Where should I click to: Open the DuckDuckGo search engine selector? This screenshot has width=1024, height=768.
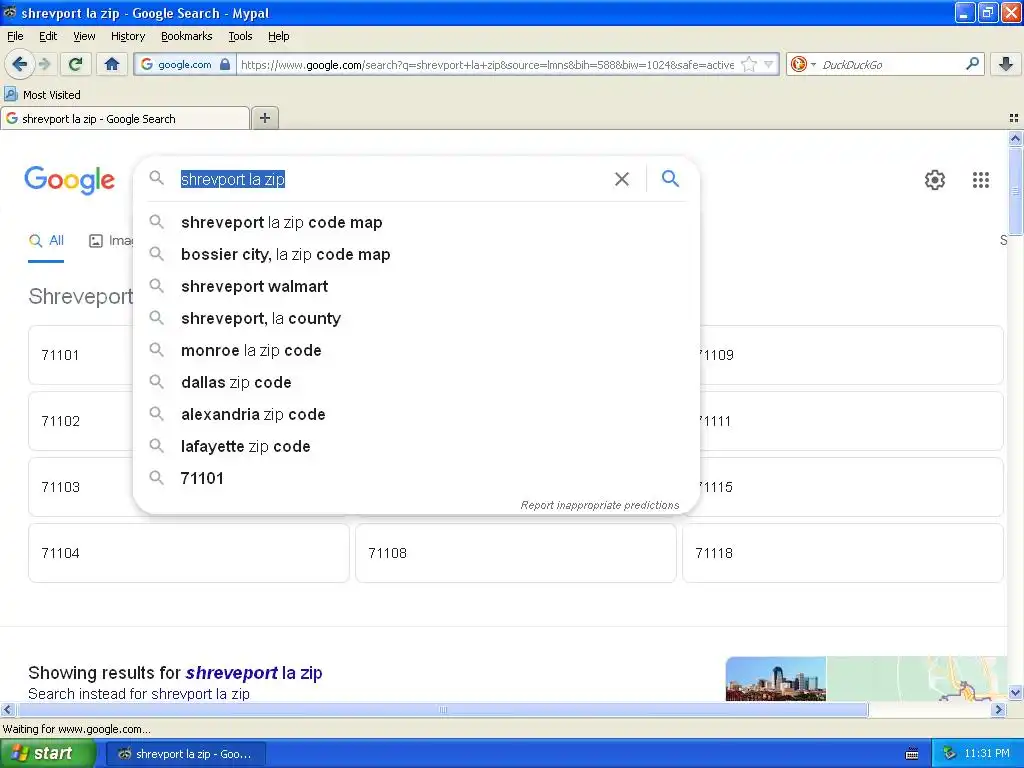pos(803,64)
